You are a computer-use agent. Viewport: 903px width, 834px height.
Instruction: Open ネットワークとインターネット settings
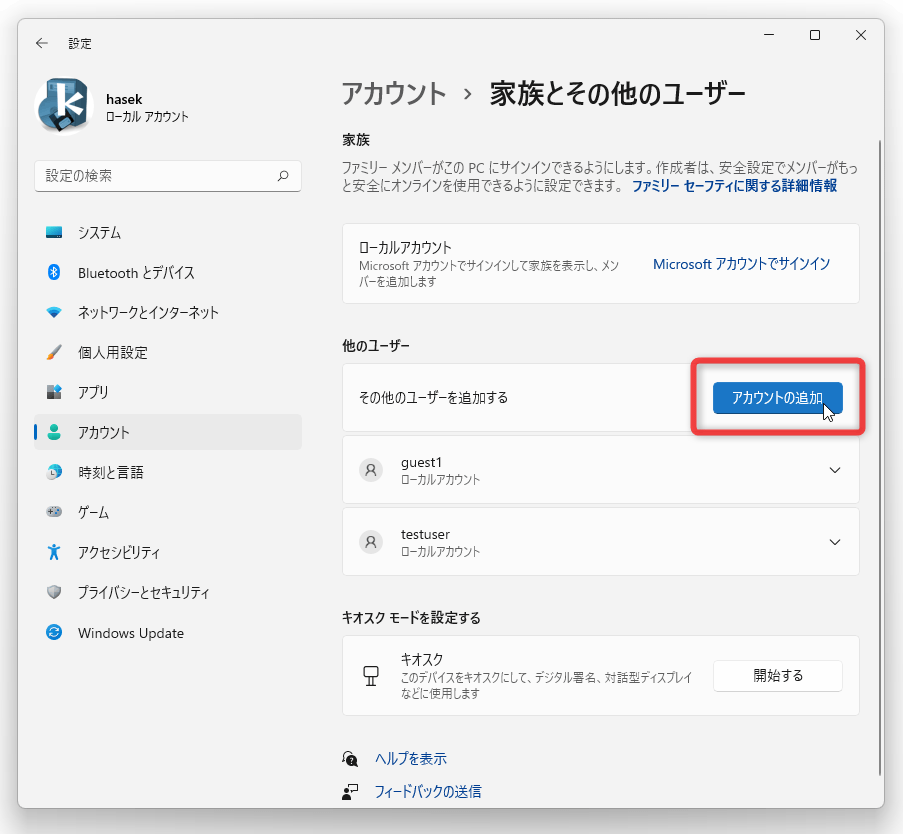[168, 313]
